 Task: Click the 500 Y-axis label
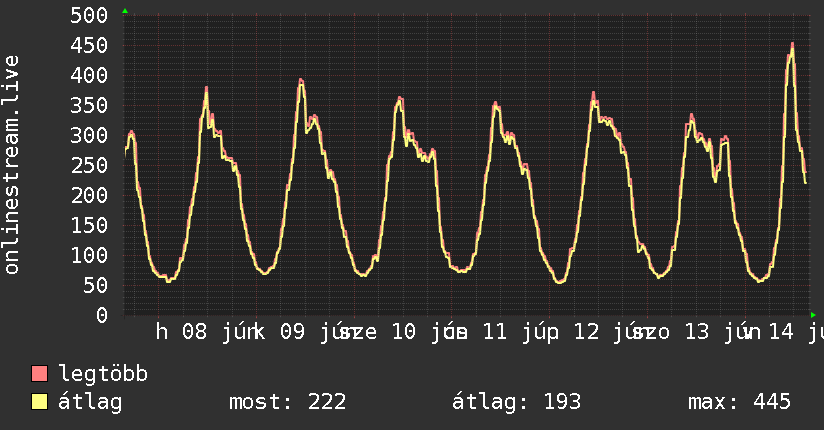click(89, 15)
